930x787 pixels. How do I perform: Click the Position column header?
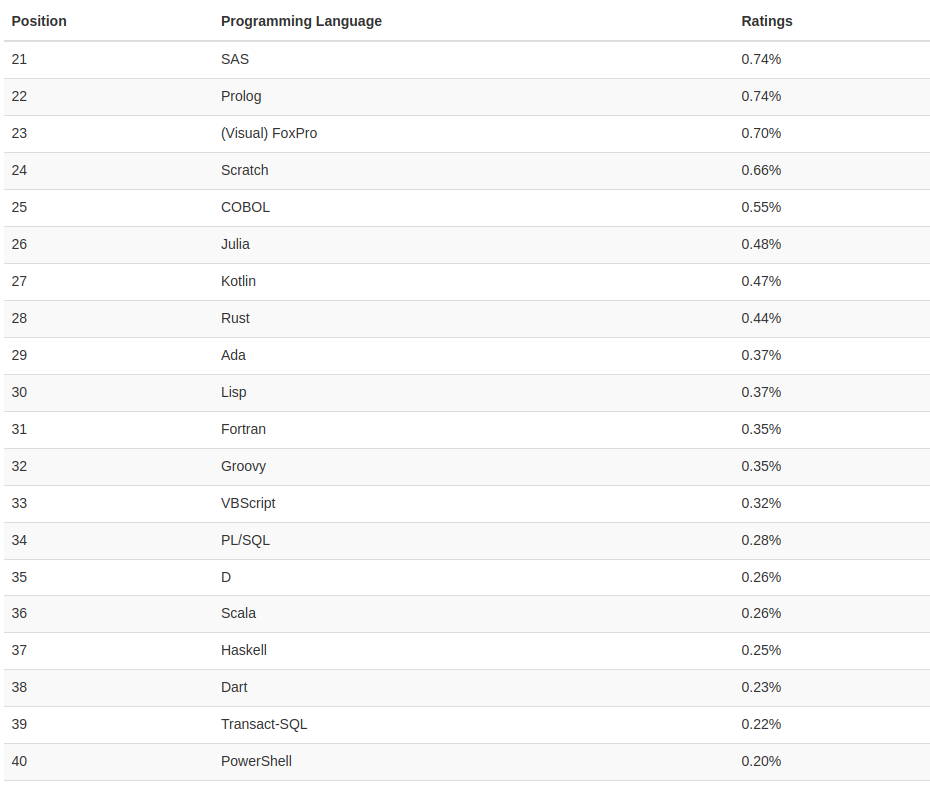tap(39, 21)
